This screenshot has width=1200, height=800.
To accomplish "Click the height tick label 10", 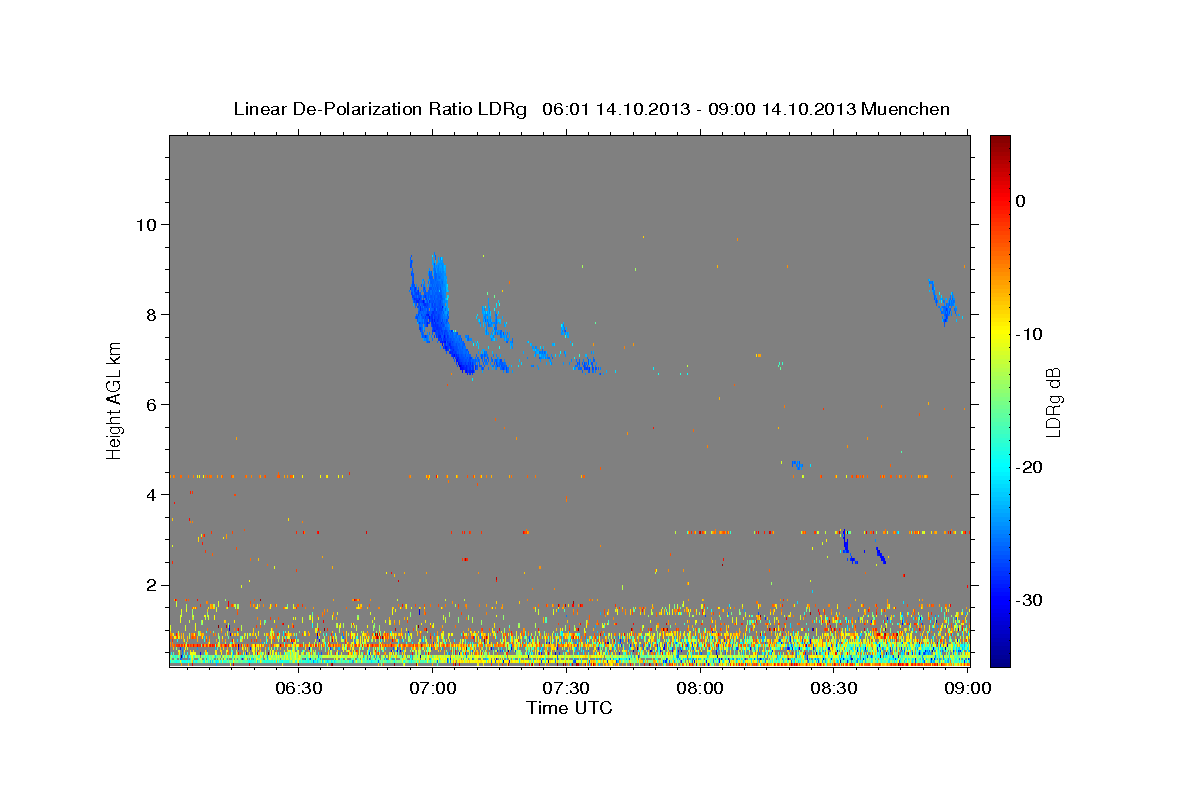I will tap(146, 224).
